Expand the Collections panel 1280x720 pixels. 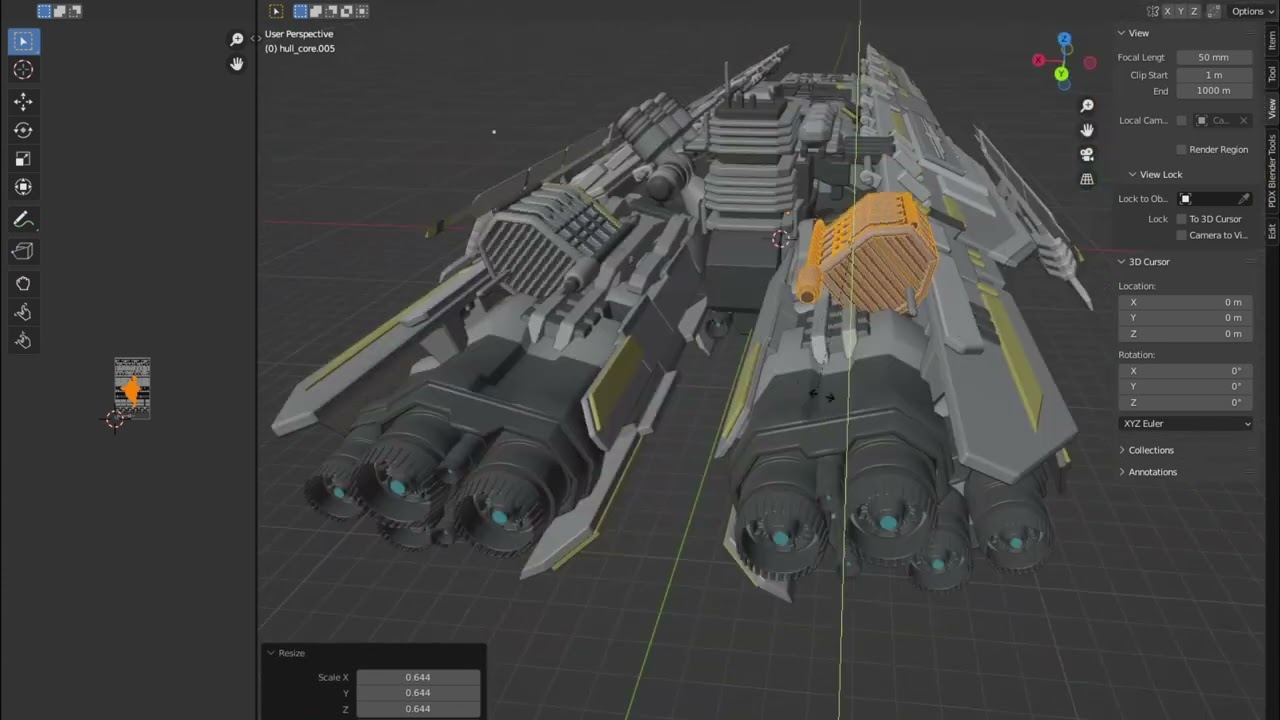(1122, 450)
